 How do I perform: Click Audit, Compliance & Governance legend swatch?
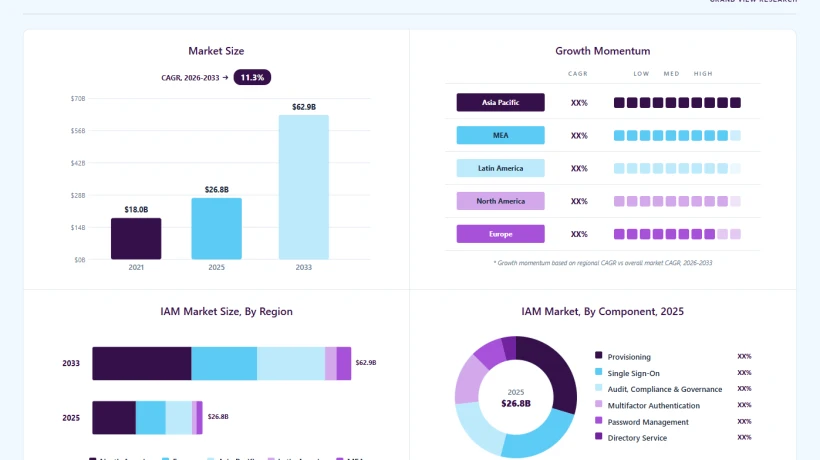click(598, 388)
